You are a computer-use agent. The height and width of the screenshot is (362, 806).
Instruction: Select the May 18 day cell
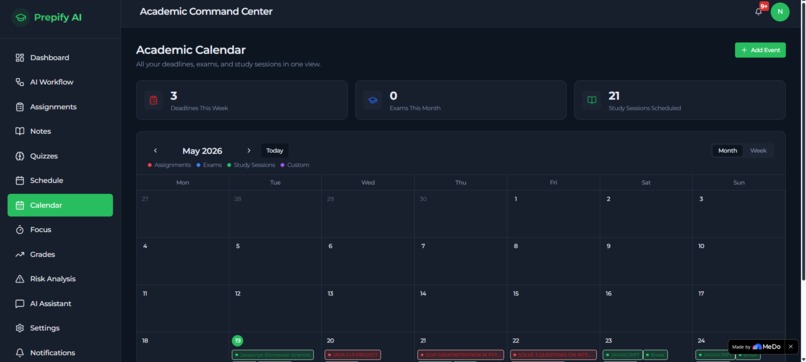[x=182, y=347]
